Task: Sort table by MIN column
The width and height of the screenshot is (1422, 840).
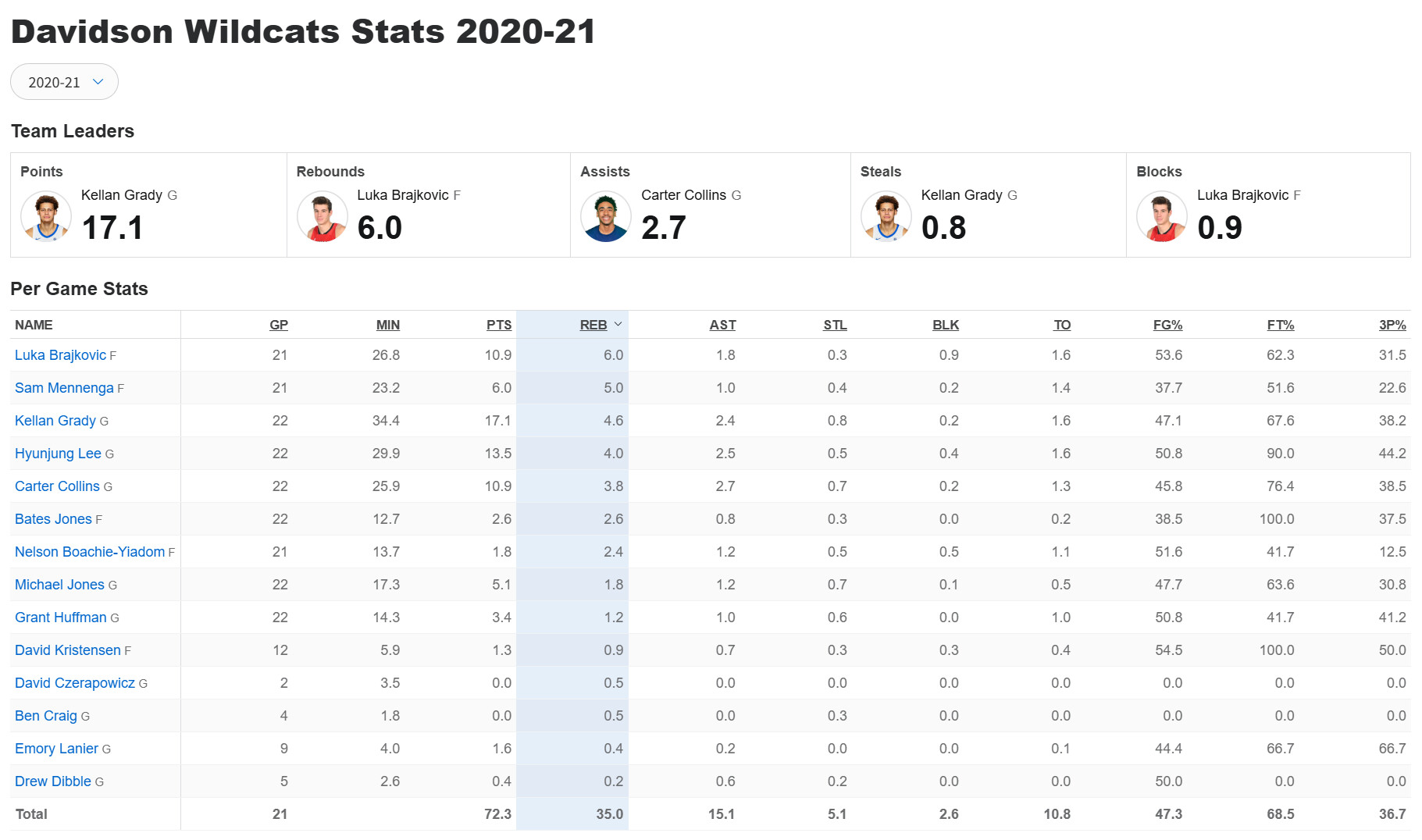Action: [x=387, y=325]
